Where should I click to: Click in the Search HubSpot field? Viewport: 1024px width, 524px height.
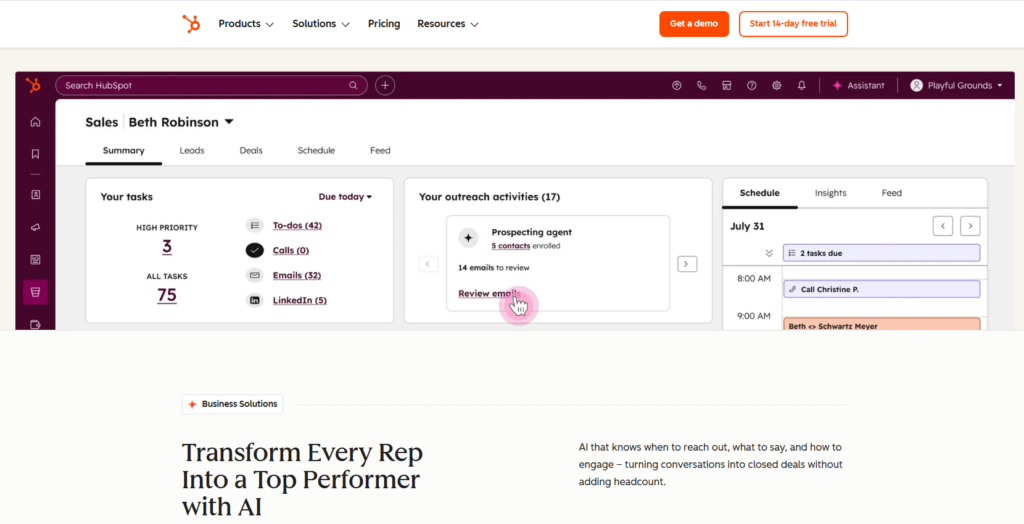(x=212, y=86)
